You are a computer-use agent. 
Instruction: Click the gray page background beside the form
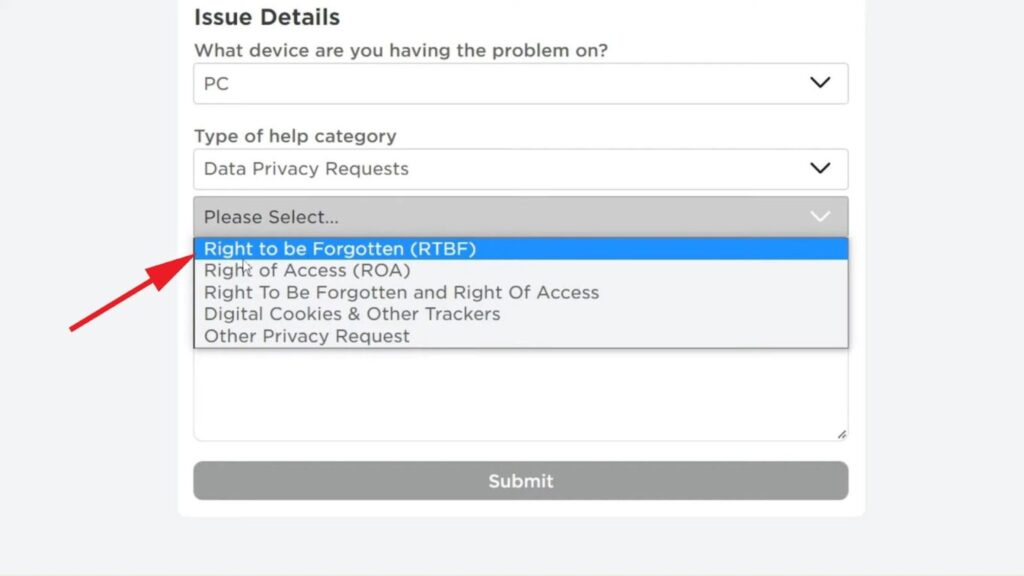[940, 300]
